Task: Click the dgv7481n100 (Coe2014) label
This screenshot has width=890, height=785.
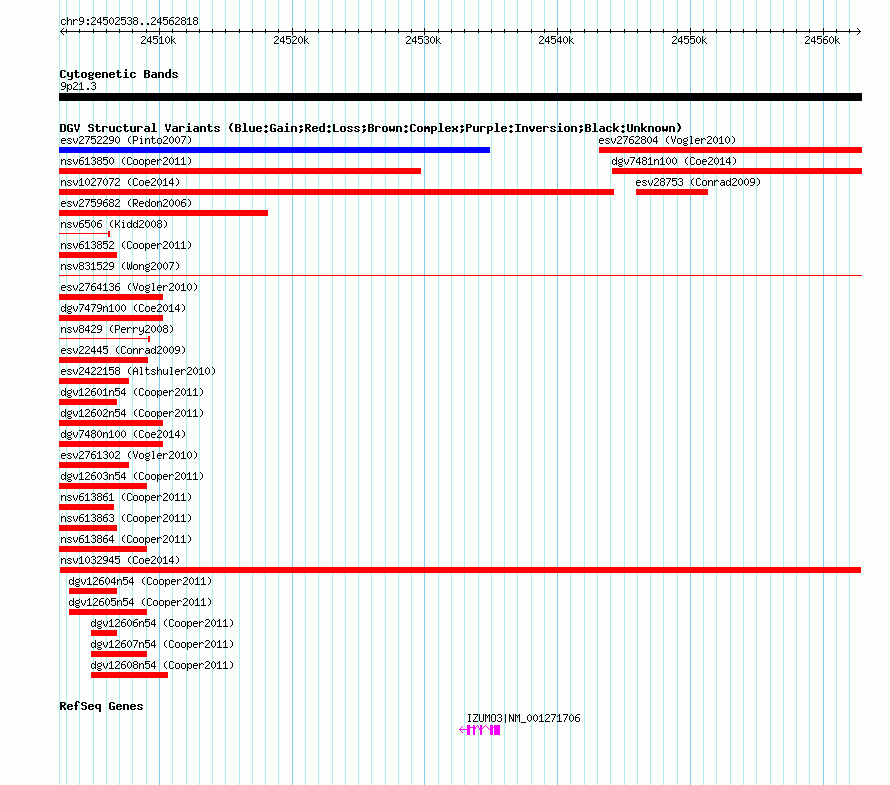Action: pyautogui.click(x=674, y=161)
